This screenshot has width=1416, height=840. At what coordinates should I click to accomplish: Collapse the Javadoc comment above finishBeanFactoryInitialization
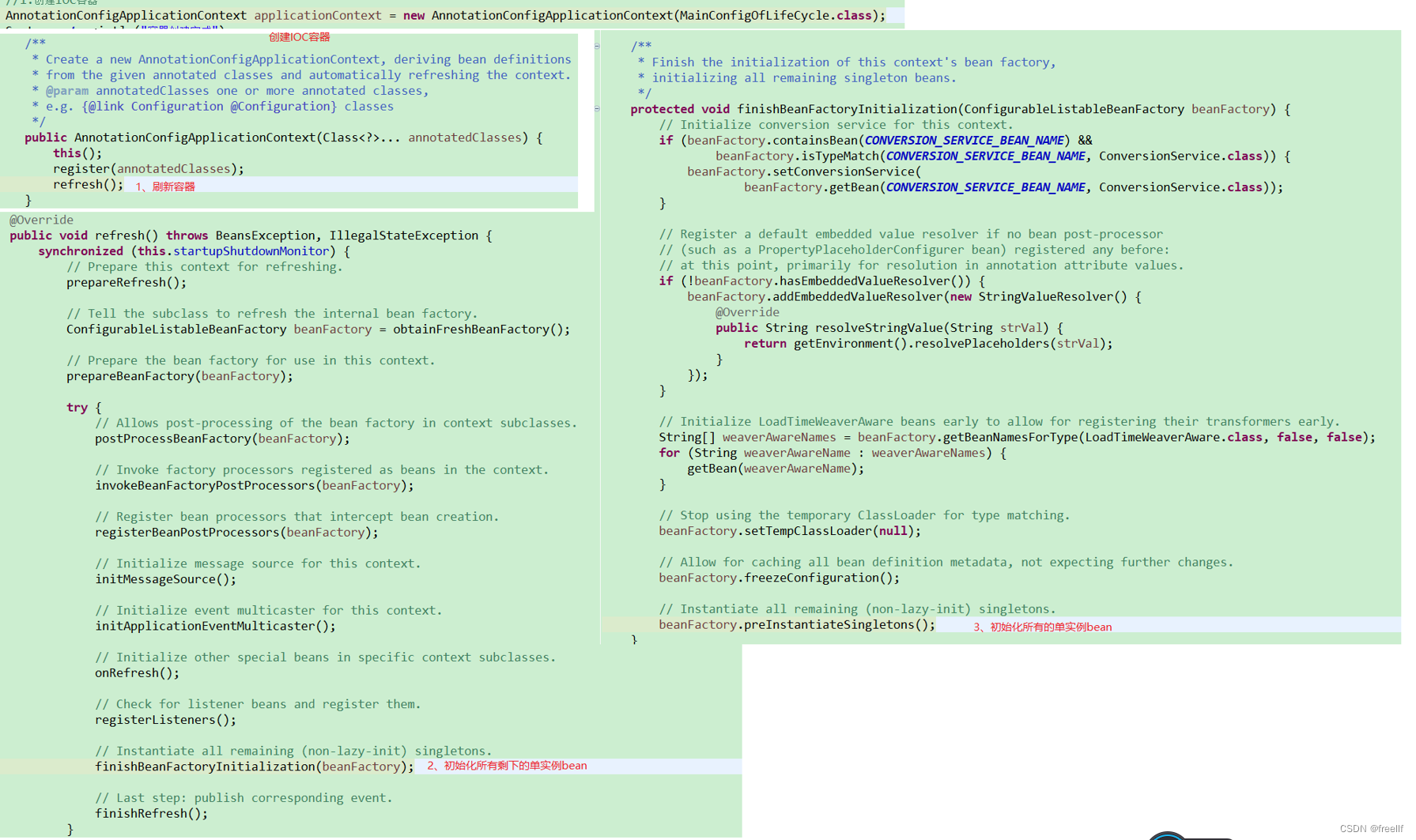tap(597, 46)
